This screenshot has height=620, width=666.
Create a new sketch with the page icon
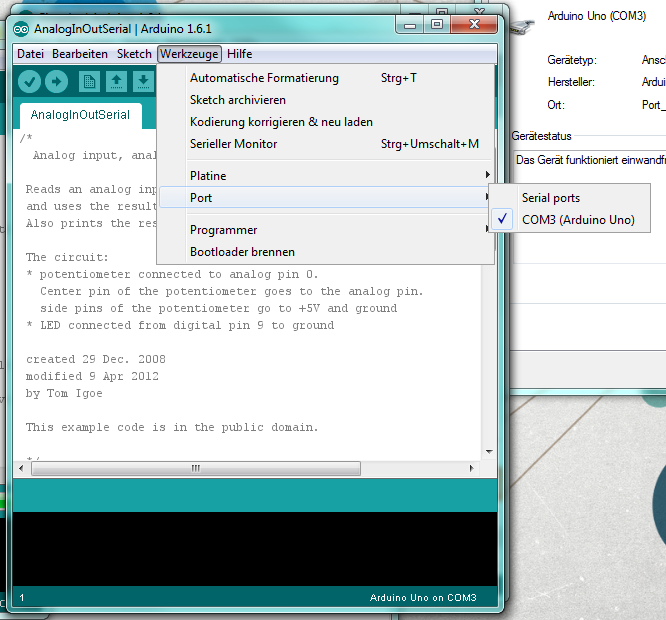[89, 82]
